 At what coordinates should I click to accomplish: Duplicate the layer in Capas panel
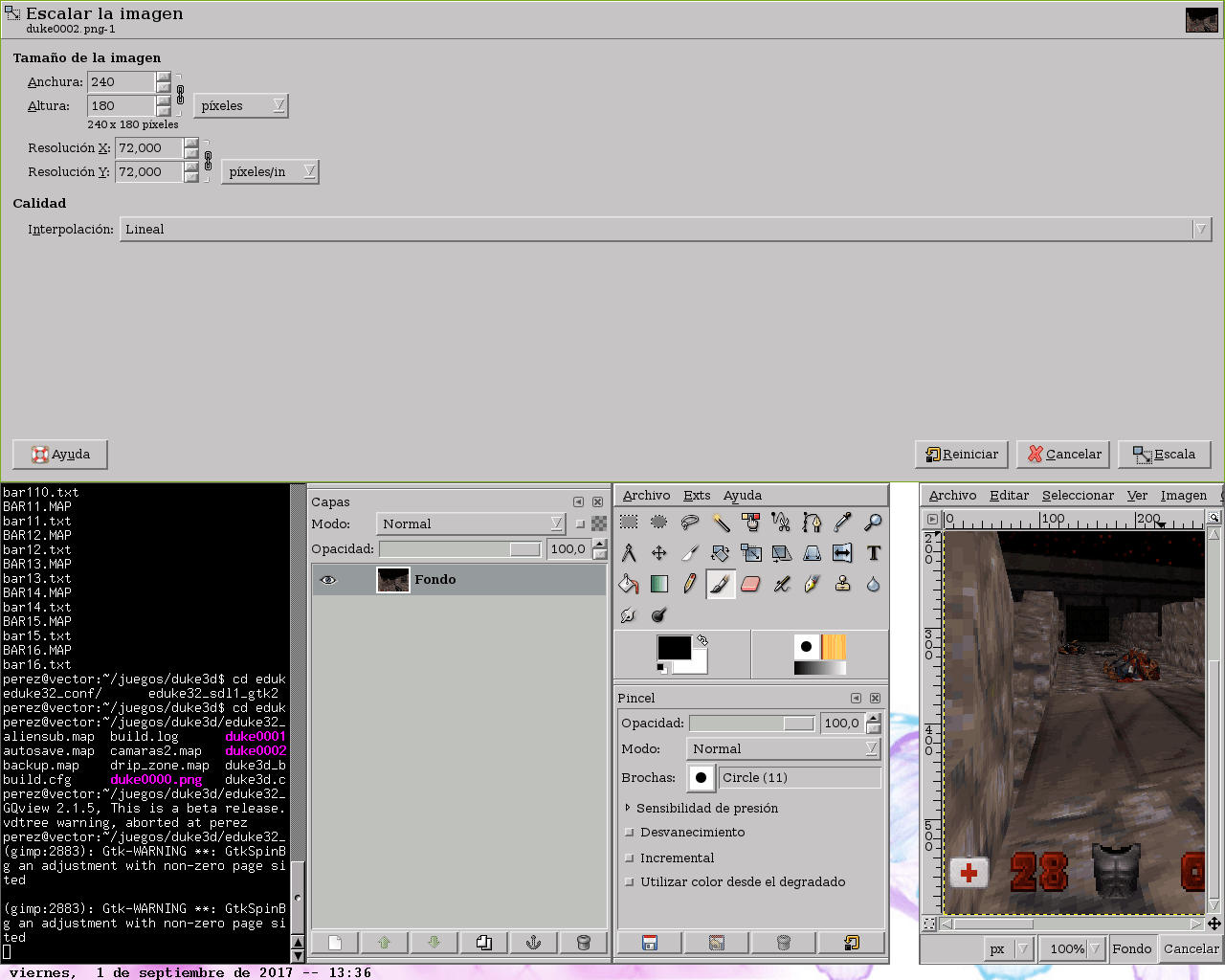(484, 943)
